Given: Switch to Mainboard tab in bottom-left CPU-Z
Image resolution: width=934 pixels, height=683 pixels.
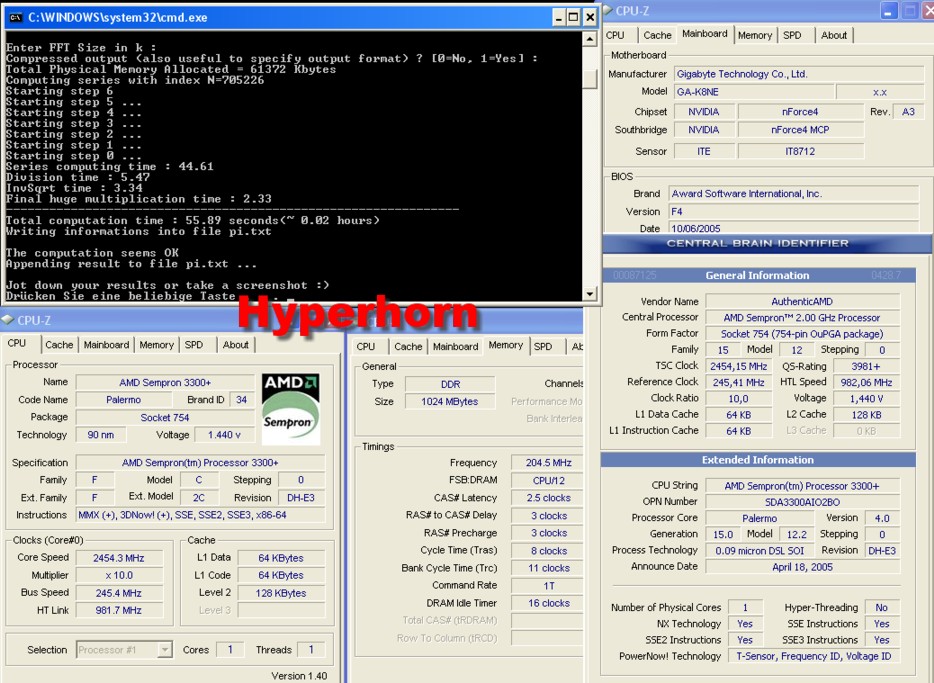Looking at the screenshot, I should pos(106,345).
